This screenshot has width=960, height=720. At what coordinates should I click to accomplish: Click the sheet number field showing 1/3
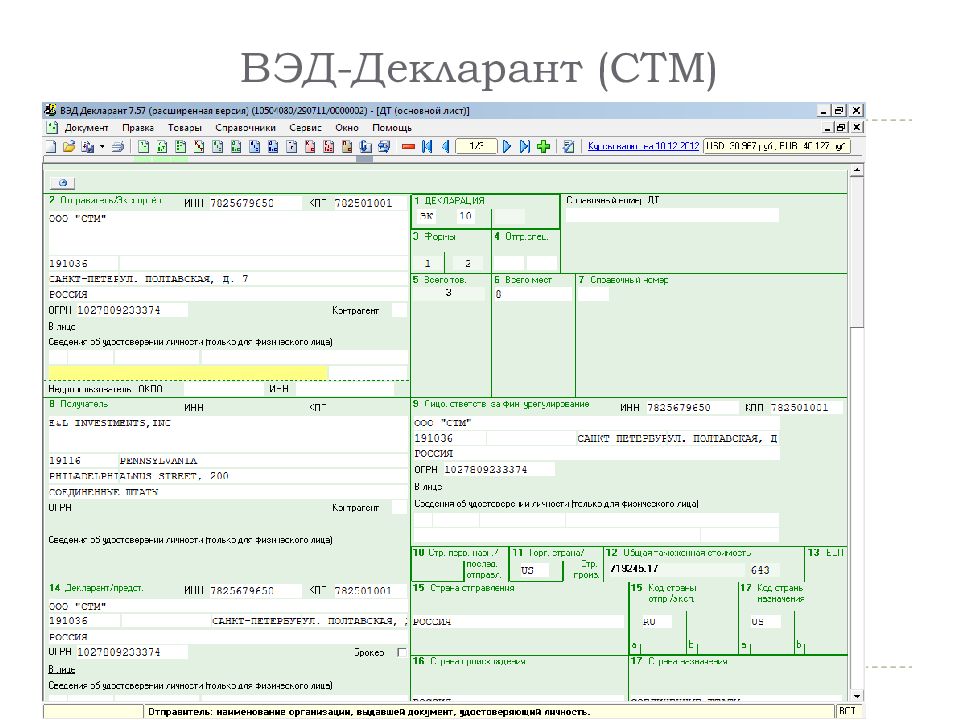pos(476,146)
